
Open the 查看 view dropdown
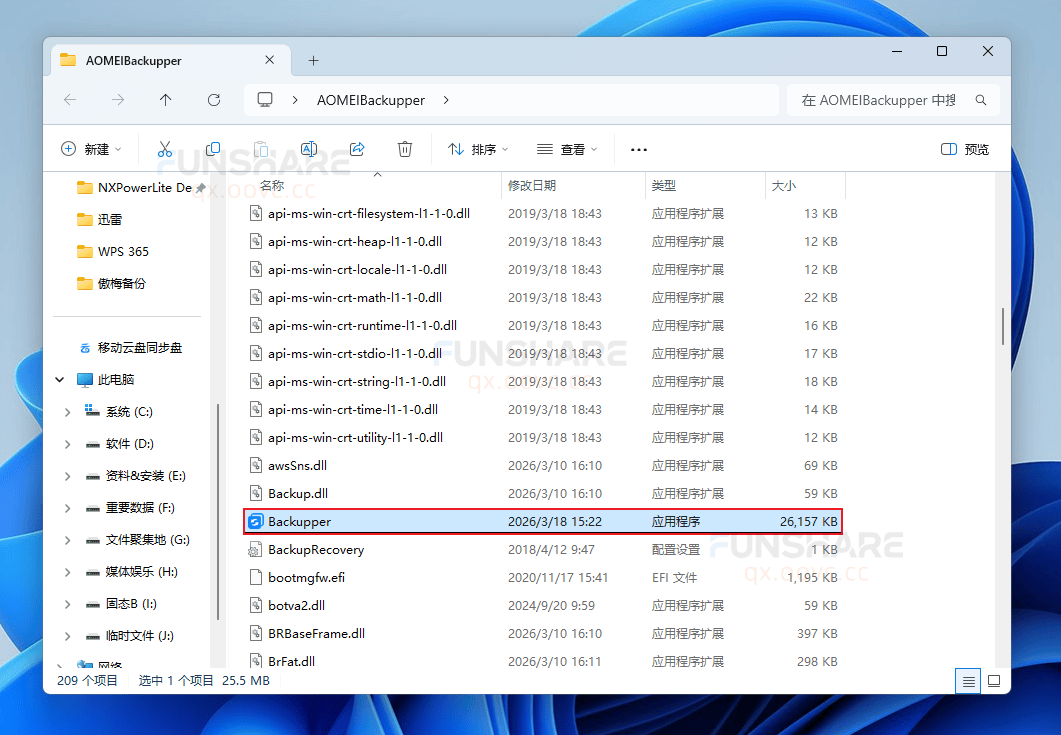tap(567, 149)
